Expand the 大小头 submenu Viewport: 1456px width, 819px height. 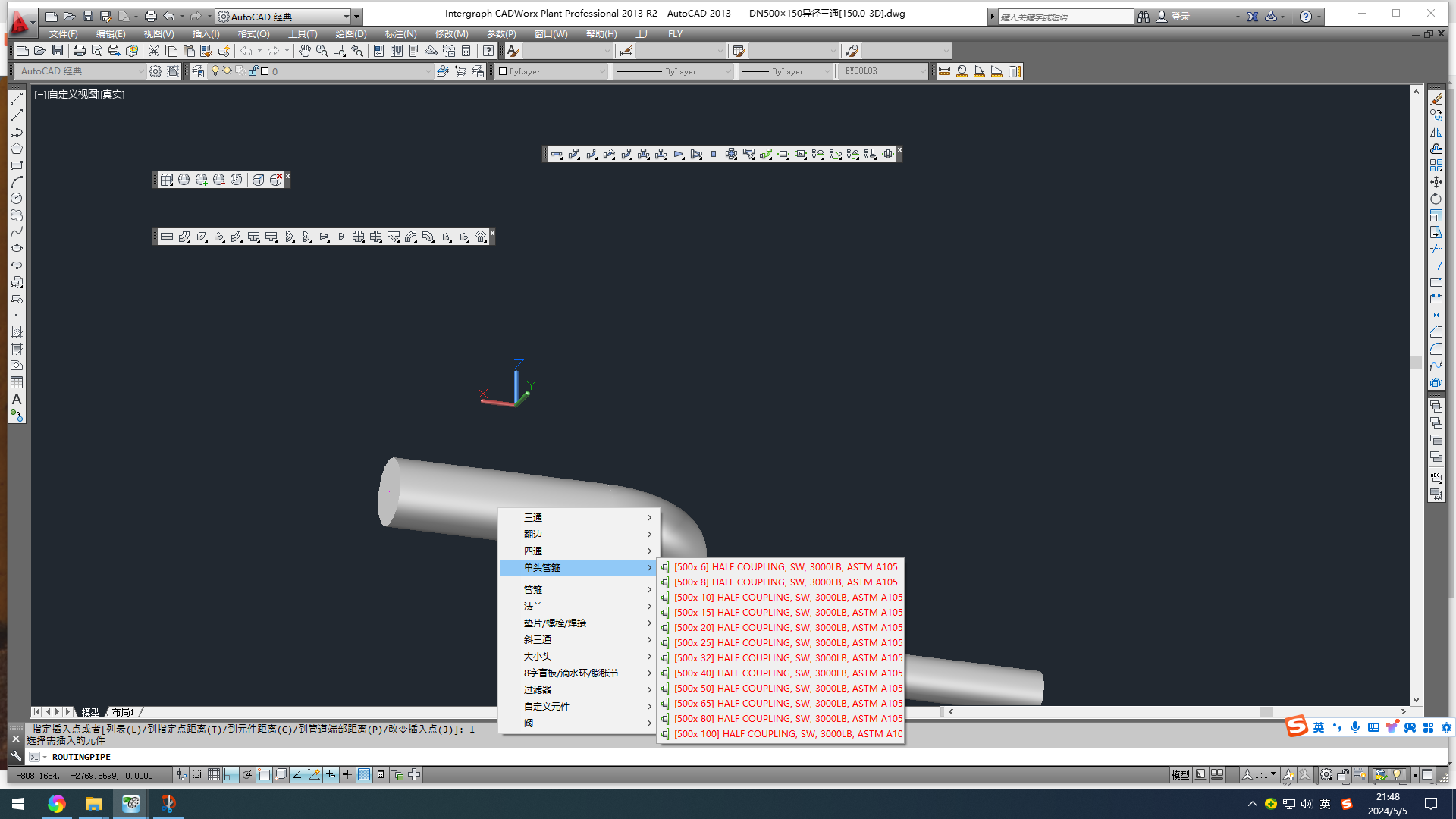coord(580,657)
